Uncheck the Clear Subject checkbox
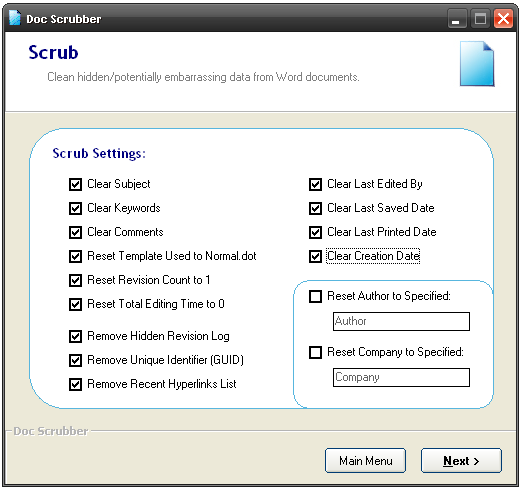 75,184
